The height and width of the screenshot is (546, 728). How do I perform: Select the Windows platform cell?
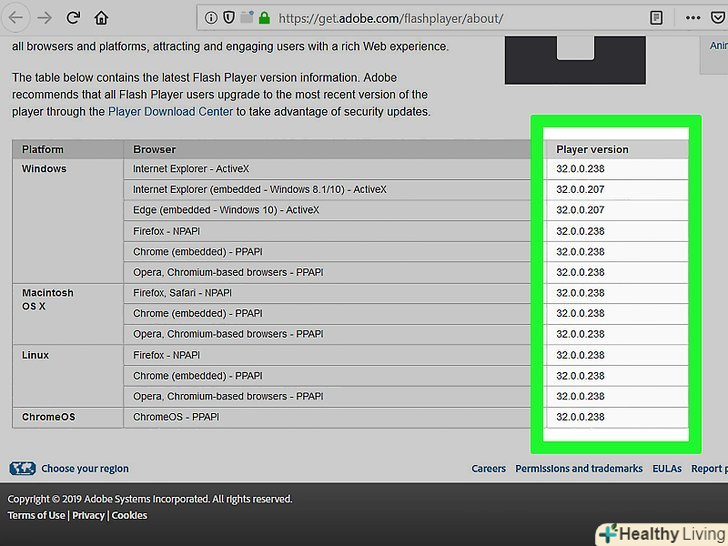(68, 221)
